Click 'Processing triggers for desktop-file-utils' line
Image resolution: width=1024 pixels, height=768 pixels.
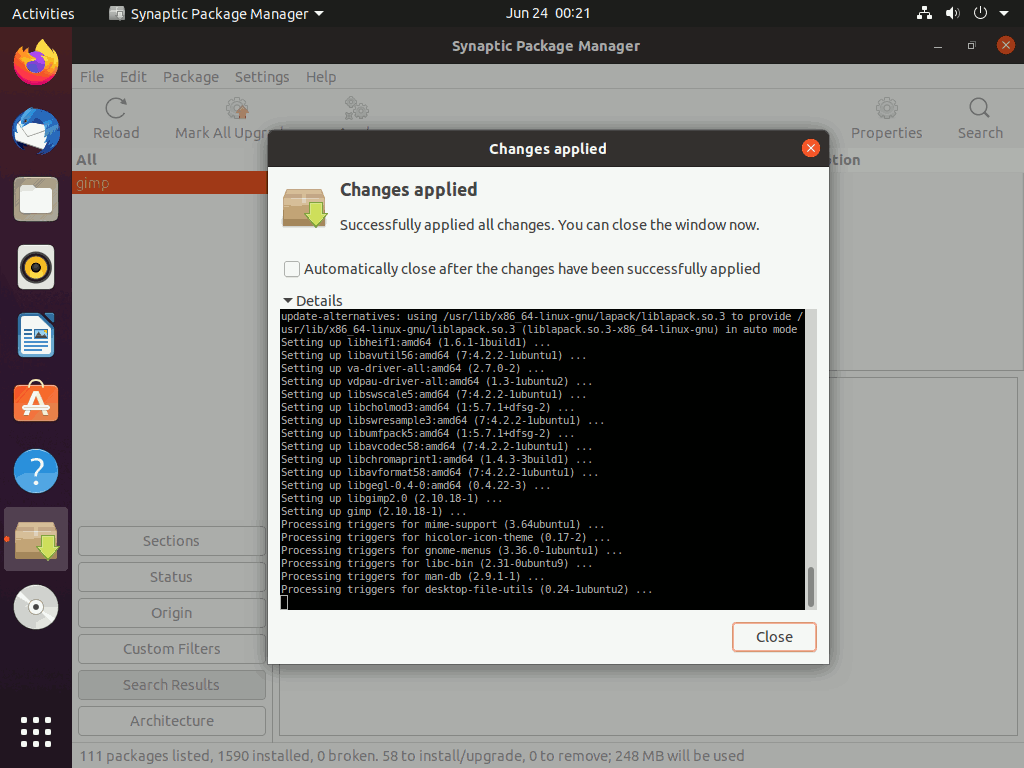point(466,590)
